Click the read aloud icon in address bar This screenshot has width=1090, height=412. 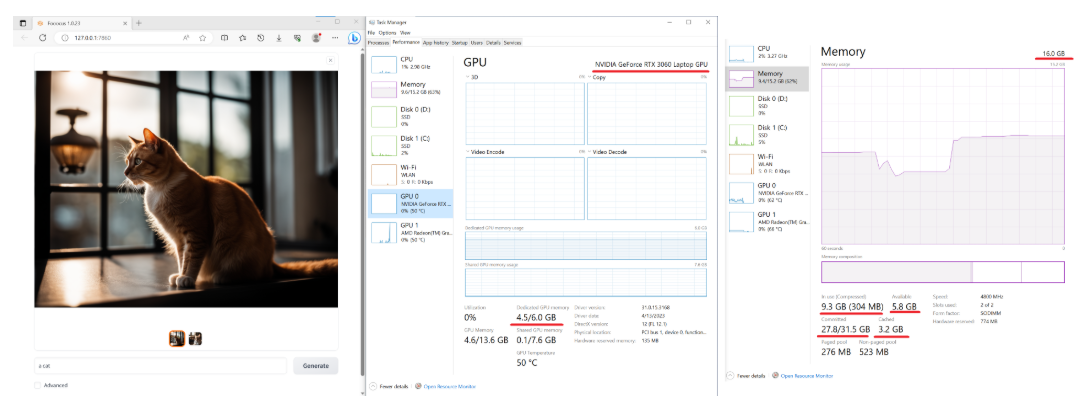pyautogui.click(x=187, y=37)
